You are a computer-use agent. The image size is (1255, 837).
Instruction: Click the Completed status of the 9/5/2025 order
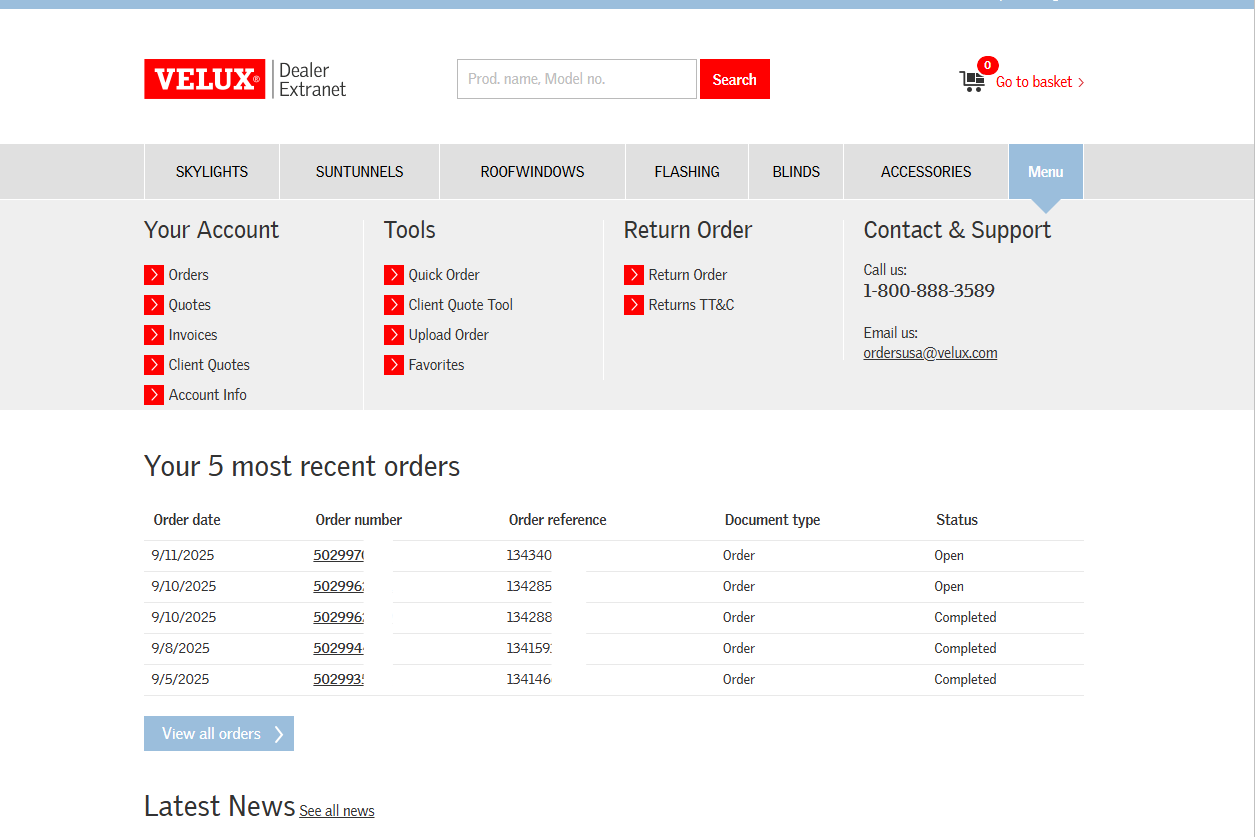pyautogui.click(x=965, y=679)
